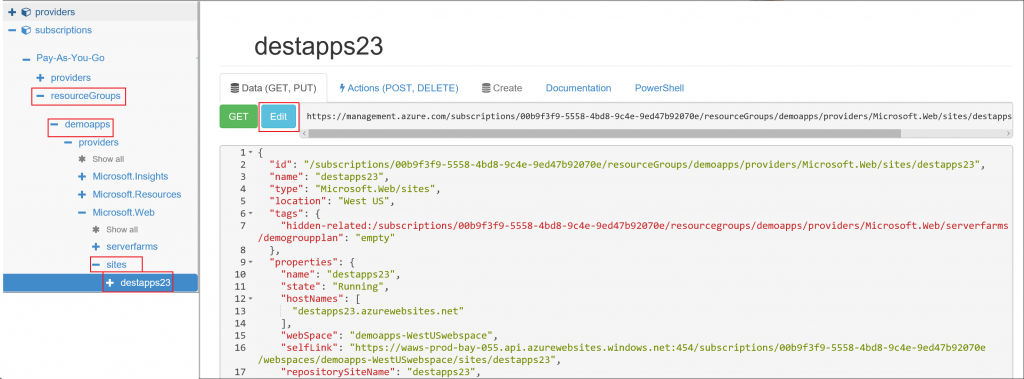This screenshot has height=379, width=1024.
Task: Fold the root JSON object at line 1
Action: (251, 153)
